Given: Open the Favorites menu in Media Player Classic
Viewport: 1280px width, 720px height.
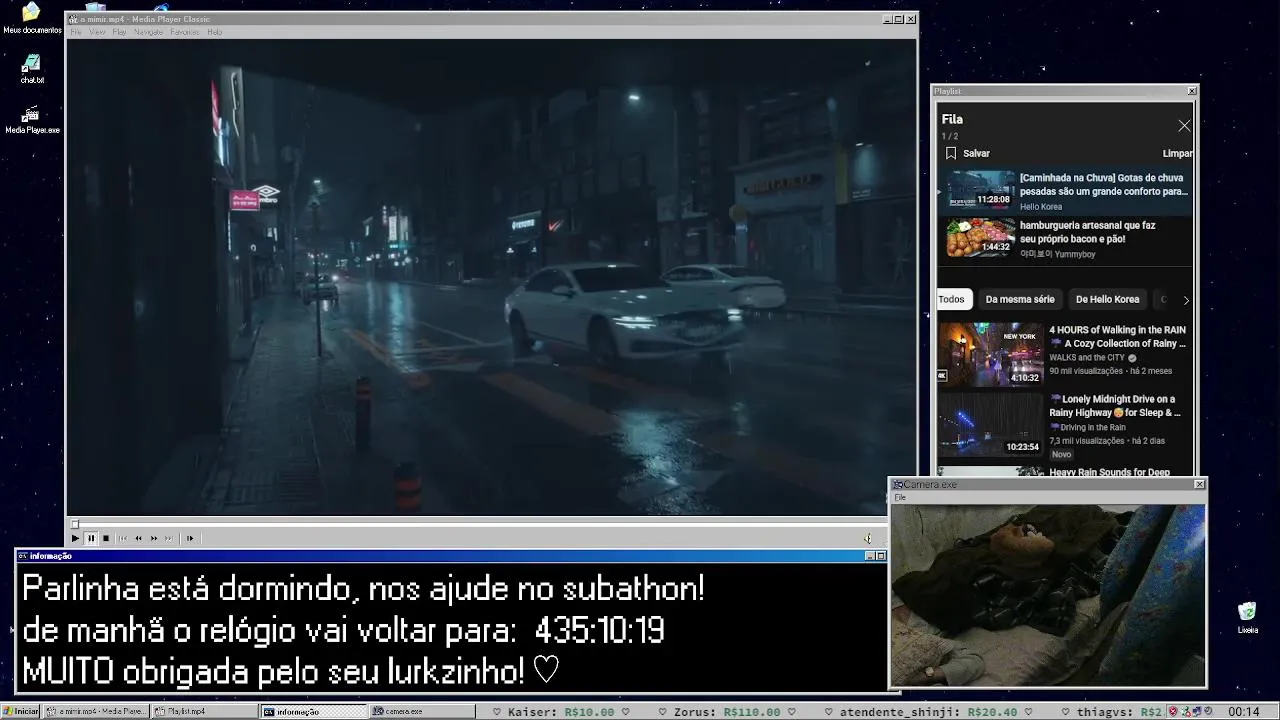Looking at the screenshot, I should tap(185, 32).
